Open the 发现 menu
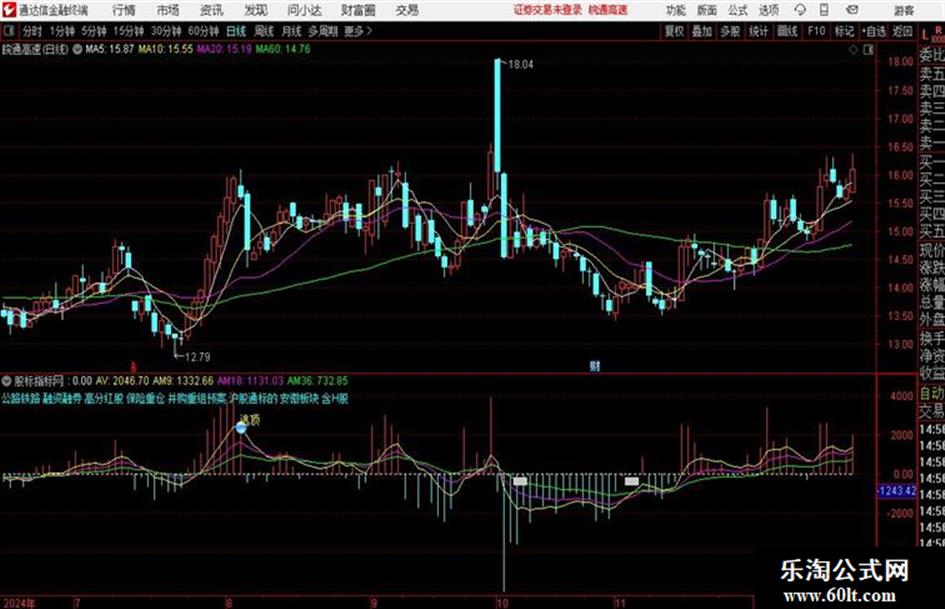The image size is (945, 609). (x=256, y=10)
